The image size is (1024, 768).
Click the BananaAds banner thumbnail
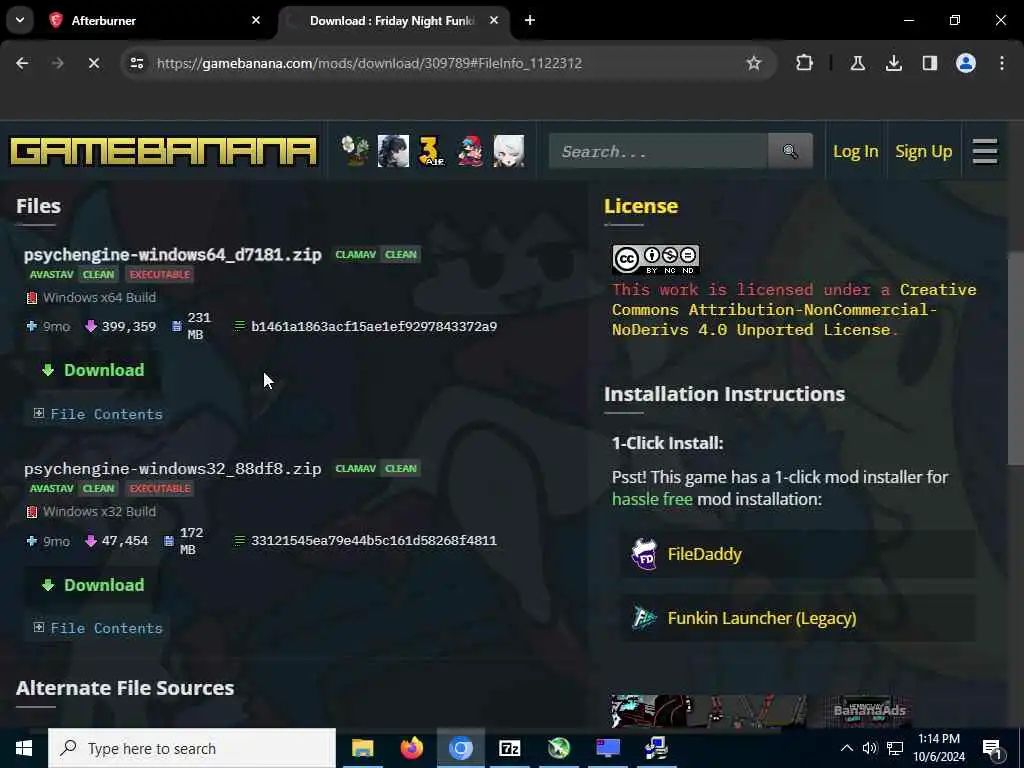click(x=870, y=711)
